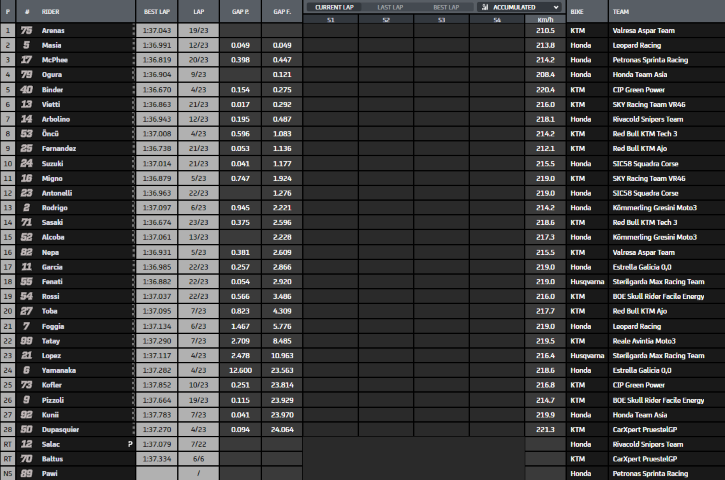Select Ogura's rider name in the table
This screenshot has height=480, width=725.
coord(54,75)
